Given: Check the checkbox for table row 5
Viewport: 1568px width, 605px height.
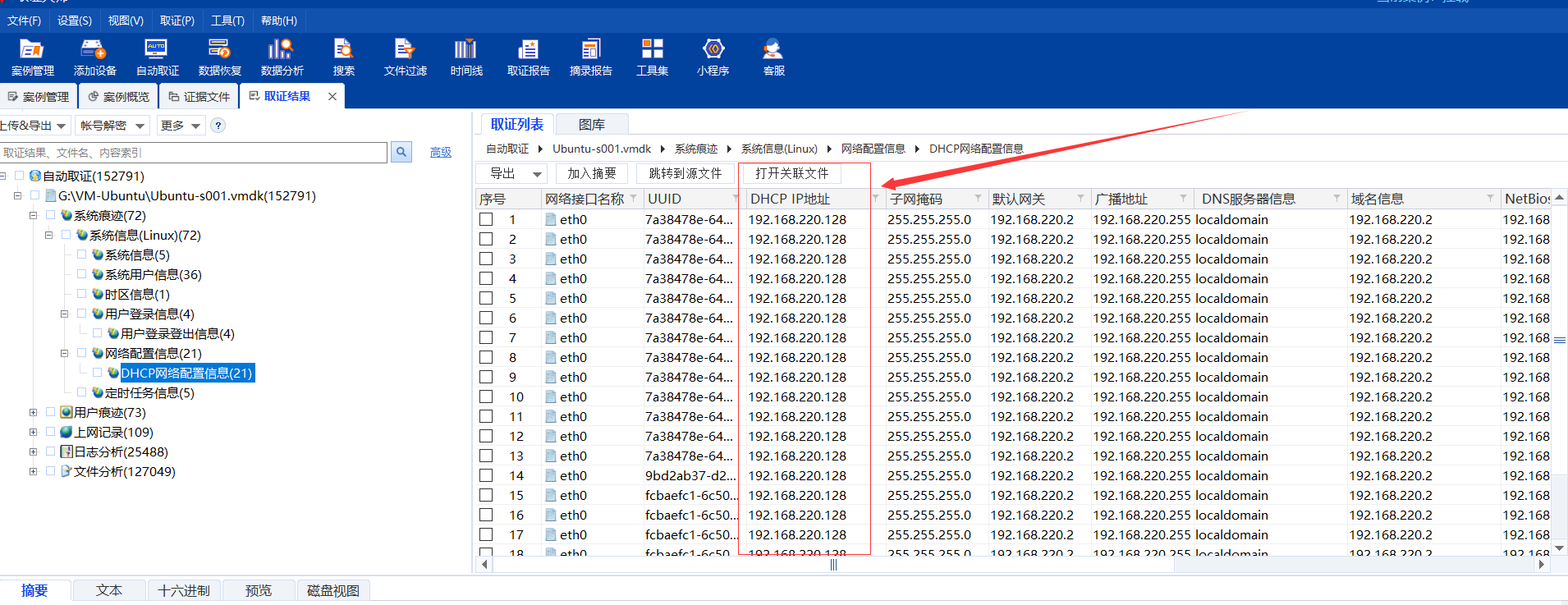Looking at the screenshot, I should (x=486, y=298).
